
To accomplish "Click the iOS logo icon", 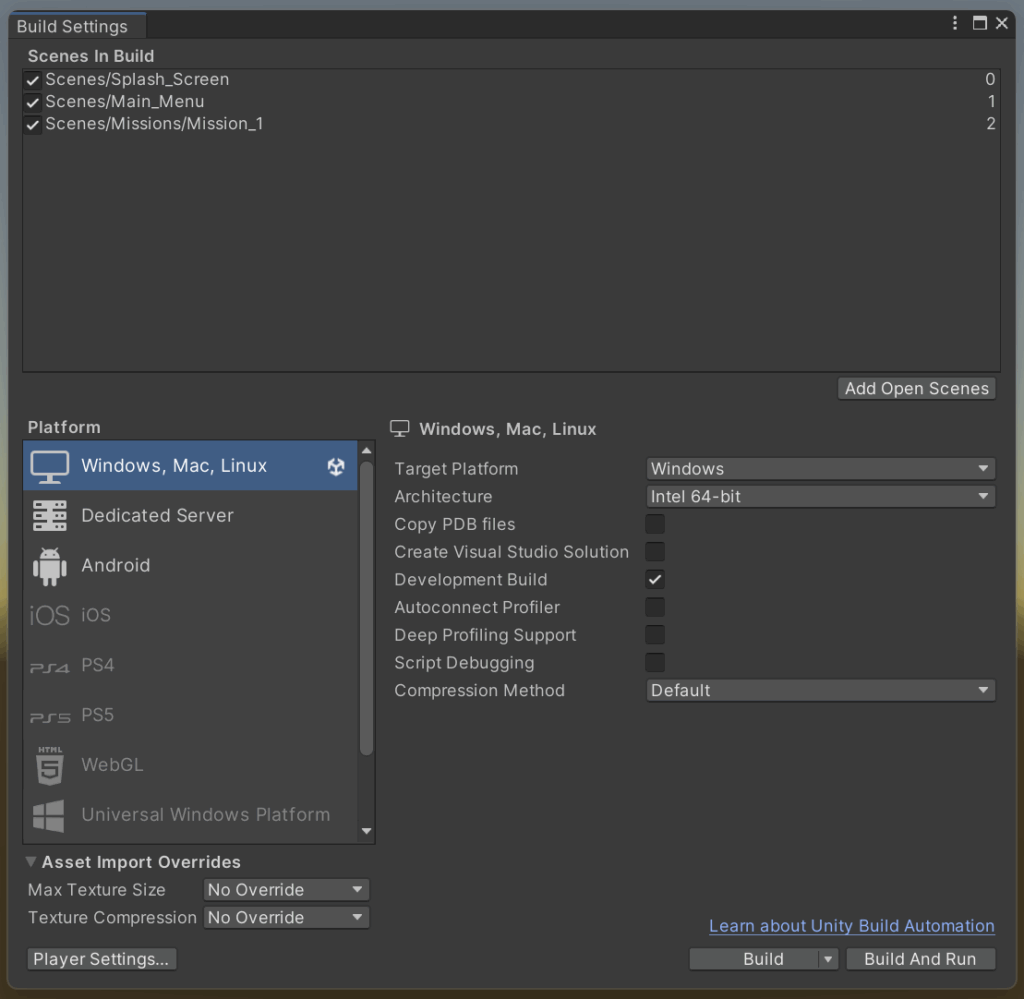I will (50, 616).
